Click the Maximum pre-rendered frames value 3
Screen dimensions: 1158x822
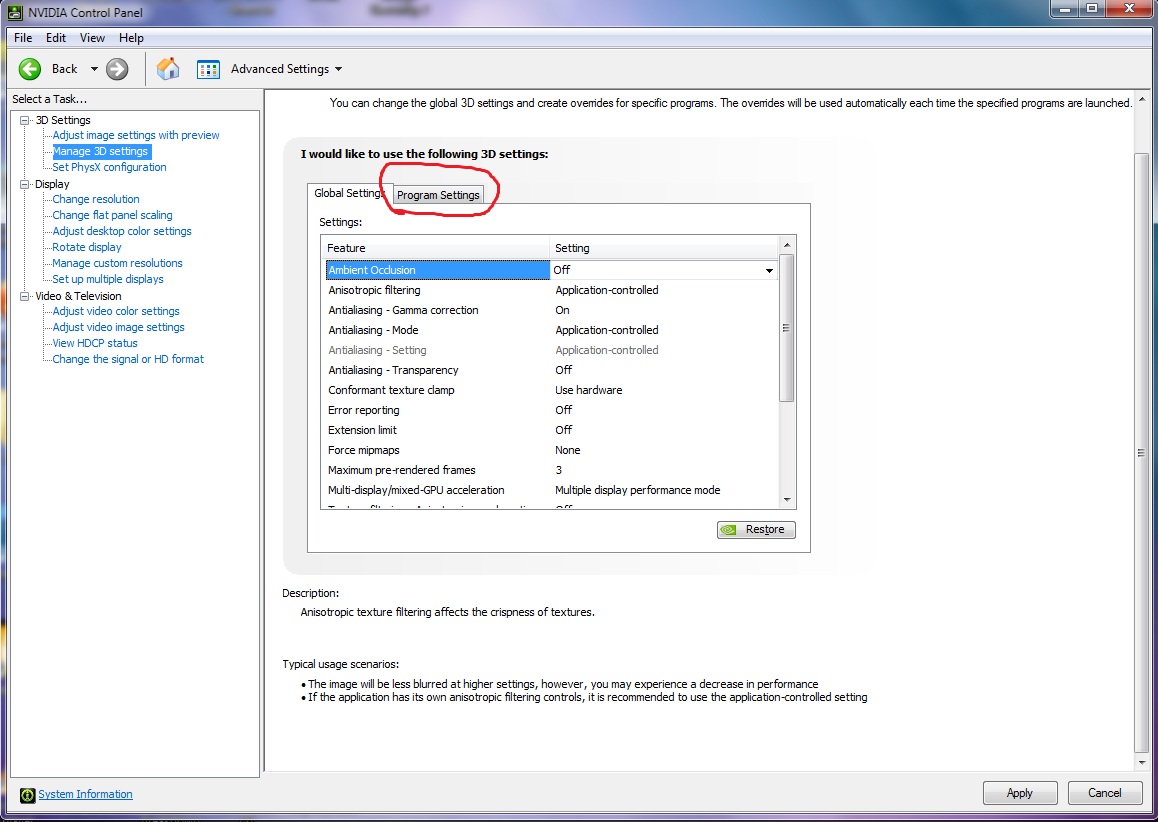pos(558,470)
